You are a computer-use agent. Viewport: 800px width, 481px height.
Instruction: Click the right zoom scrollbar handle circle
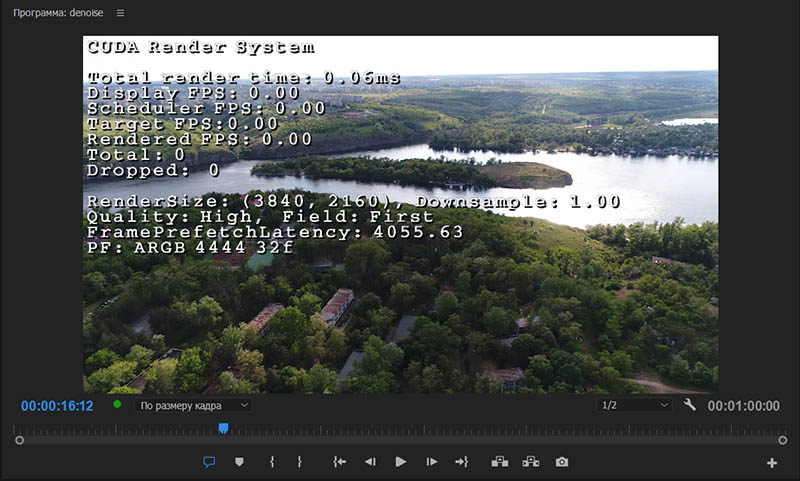[783, 440]
